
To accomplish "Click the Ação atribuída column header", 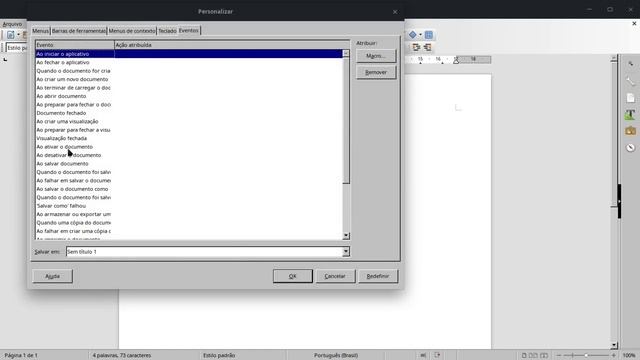I will click(232, 45).
